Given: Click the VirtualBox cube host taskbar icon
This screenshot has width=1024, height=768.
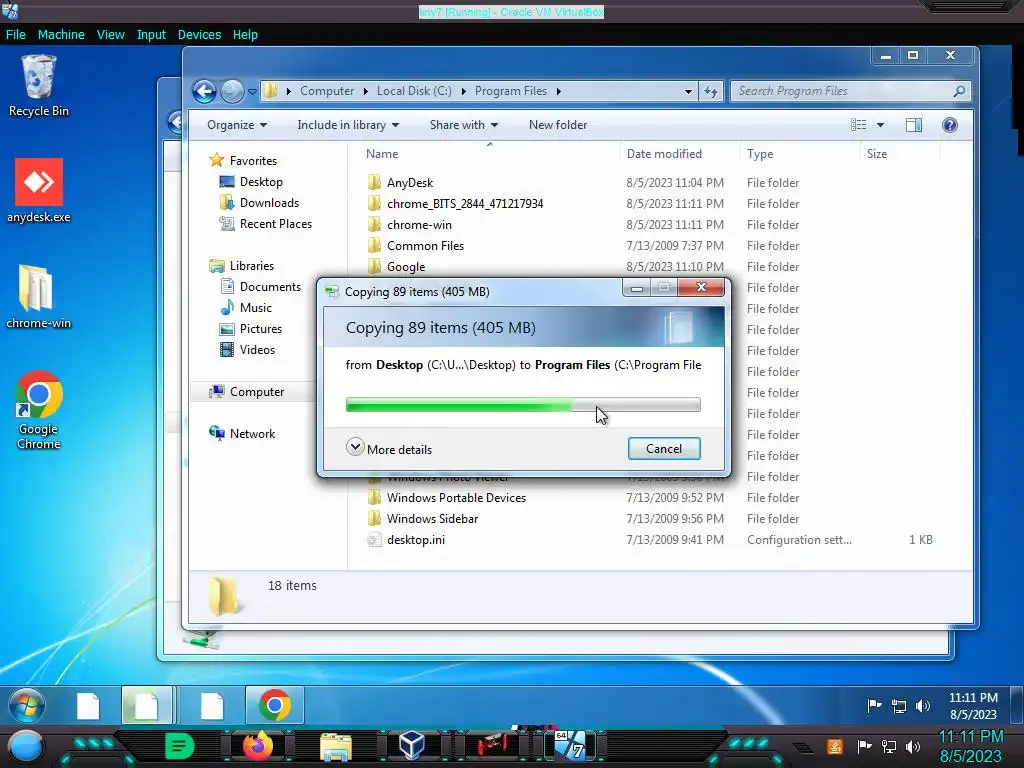Looking at the screenshot, I should [x=411, y=745].
